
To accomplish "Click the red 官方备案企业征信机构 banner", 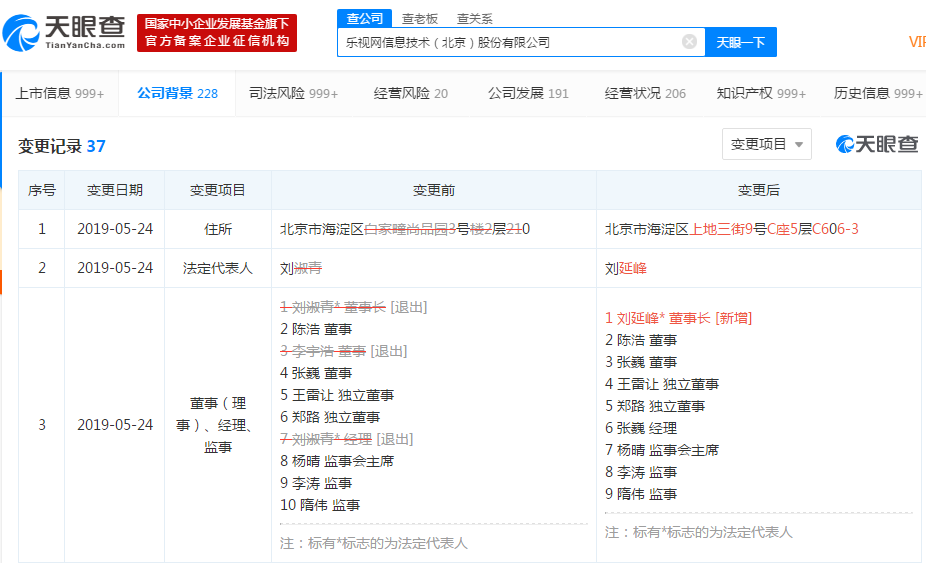I will [217, 33].
